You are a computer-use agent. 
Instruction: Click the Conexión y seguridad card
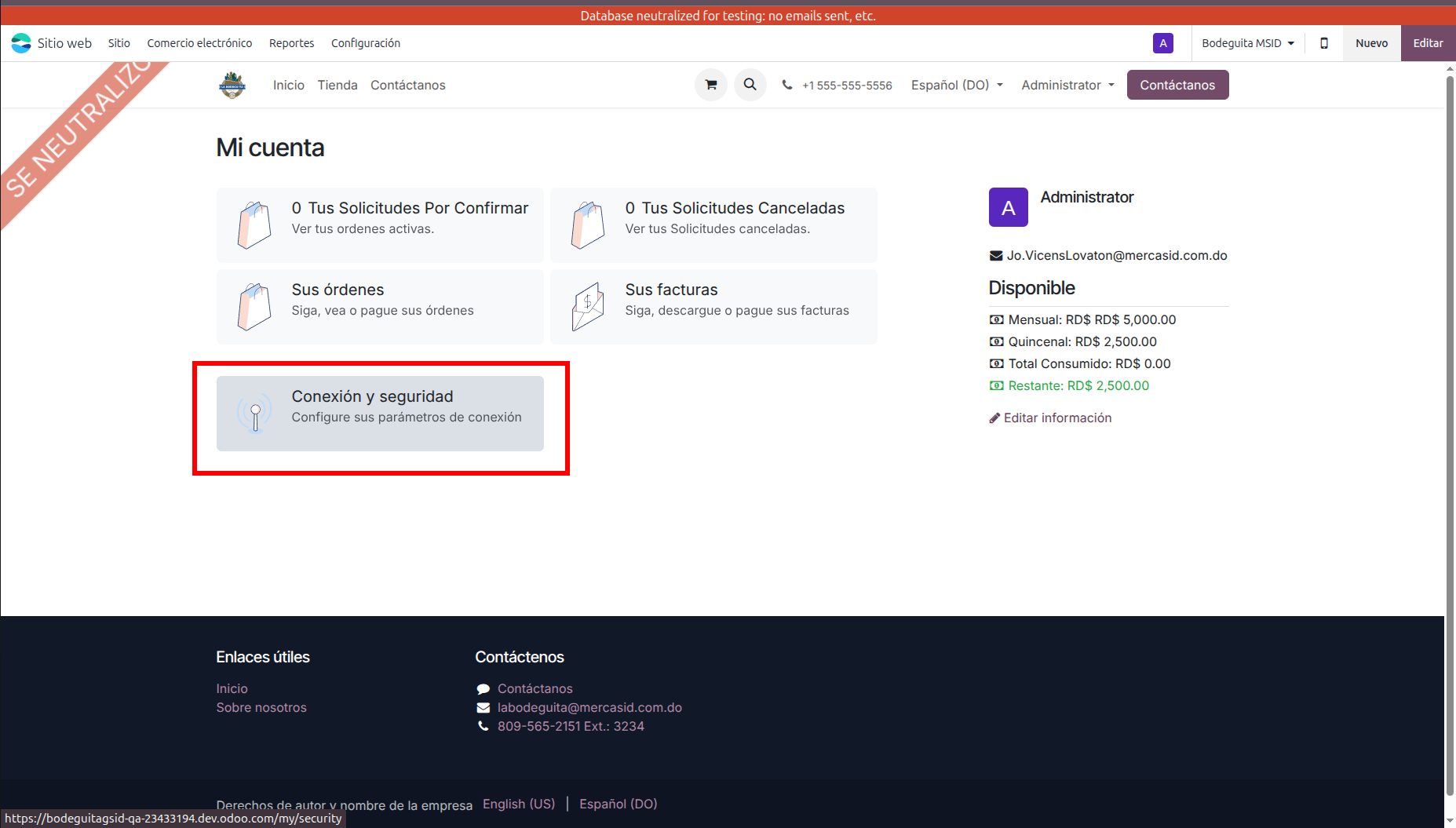[x=380, y=414]
